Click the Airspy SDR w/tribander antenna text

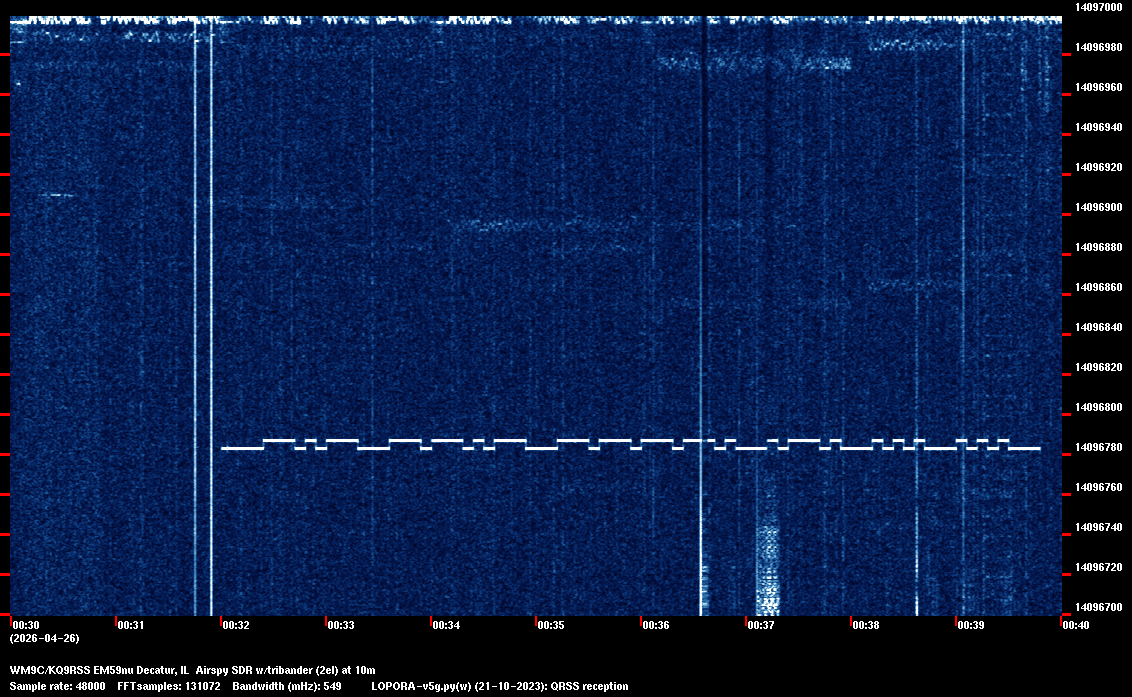click(x=285, y=670)
